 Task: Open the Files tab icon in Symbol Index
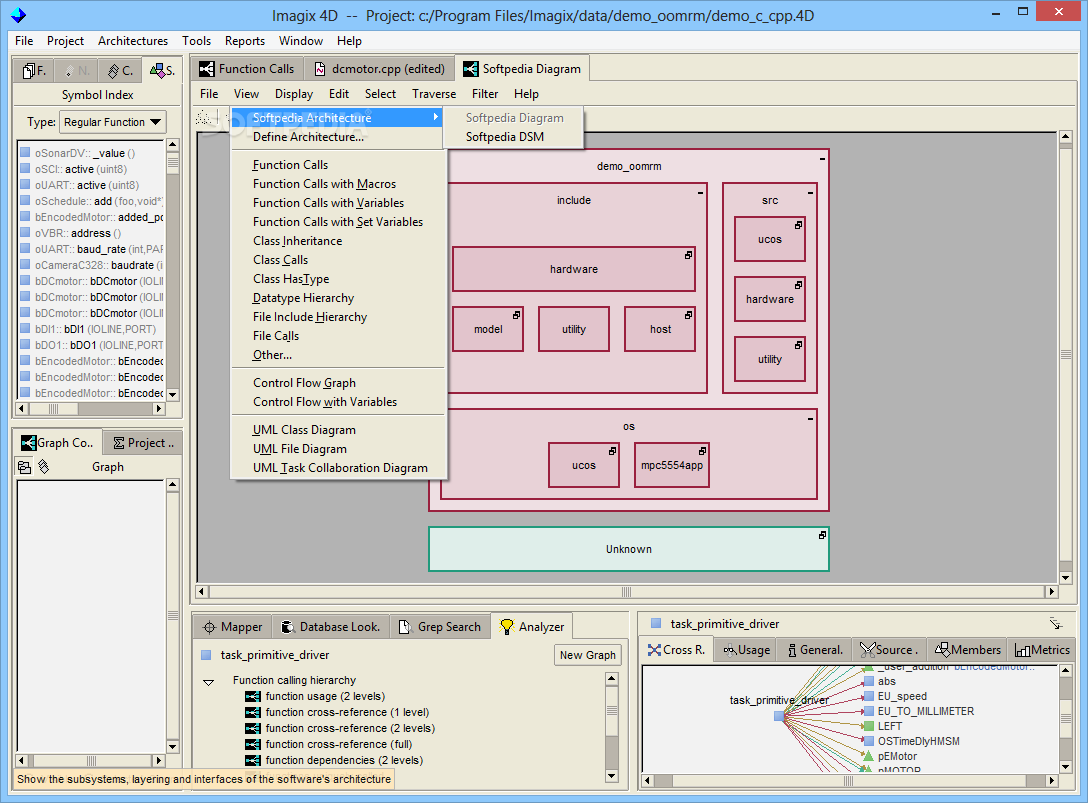[x=29, y=70]
